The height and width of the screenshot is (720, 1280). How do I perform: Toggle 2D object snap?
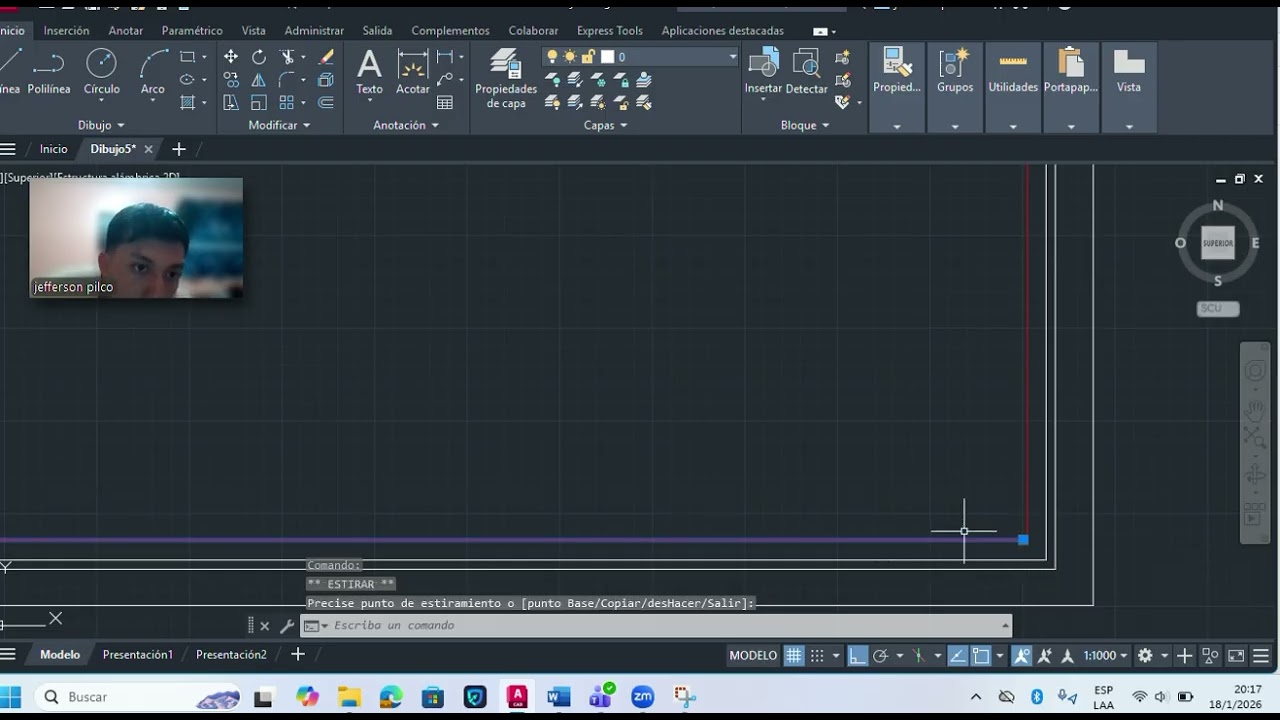981,656
